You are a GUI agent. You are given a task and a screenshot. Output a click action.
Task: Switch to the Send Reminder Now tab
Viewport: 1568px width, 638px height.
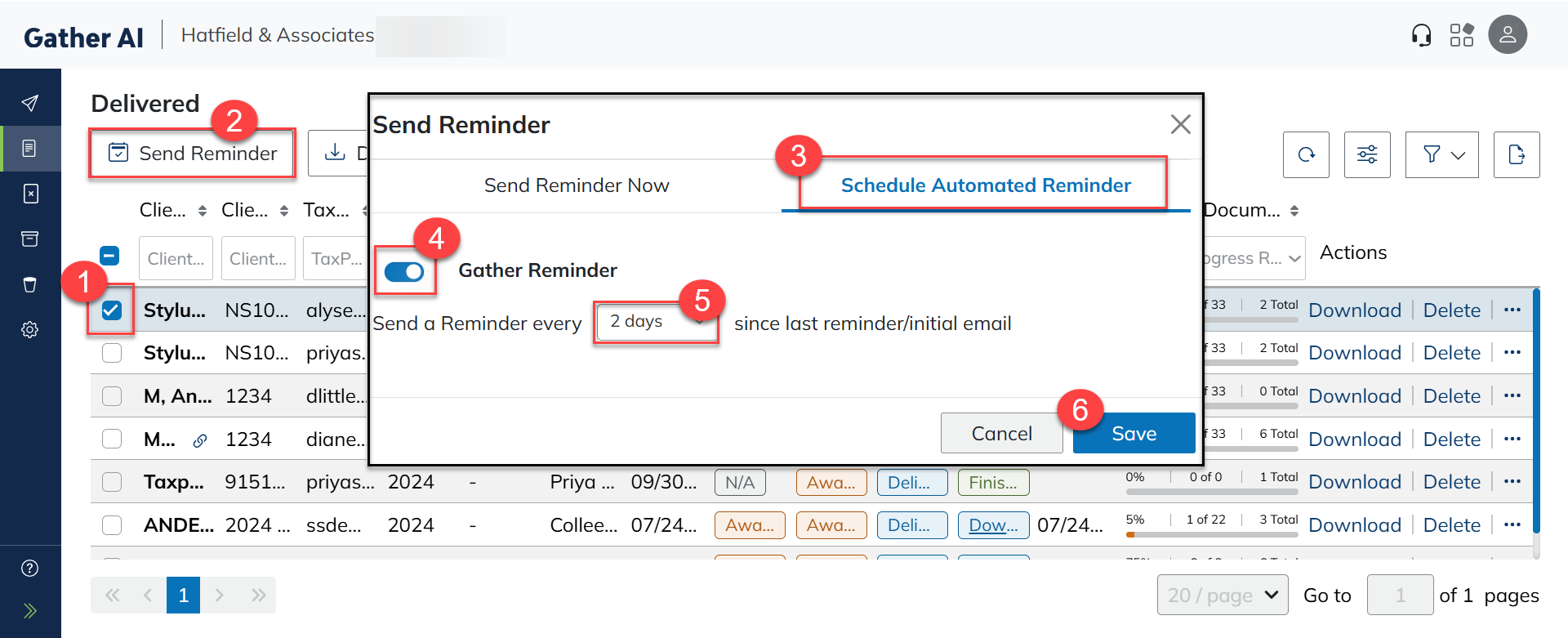tap(577, 185)
